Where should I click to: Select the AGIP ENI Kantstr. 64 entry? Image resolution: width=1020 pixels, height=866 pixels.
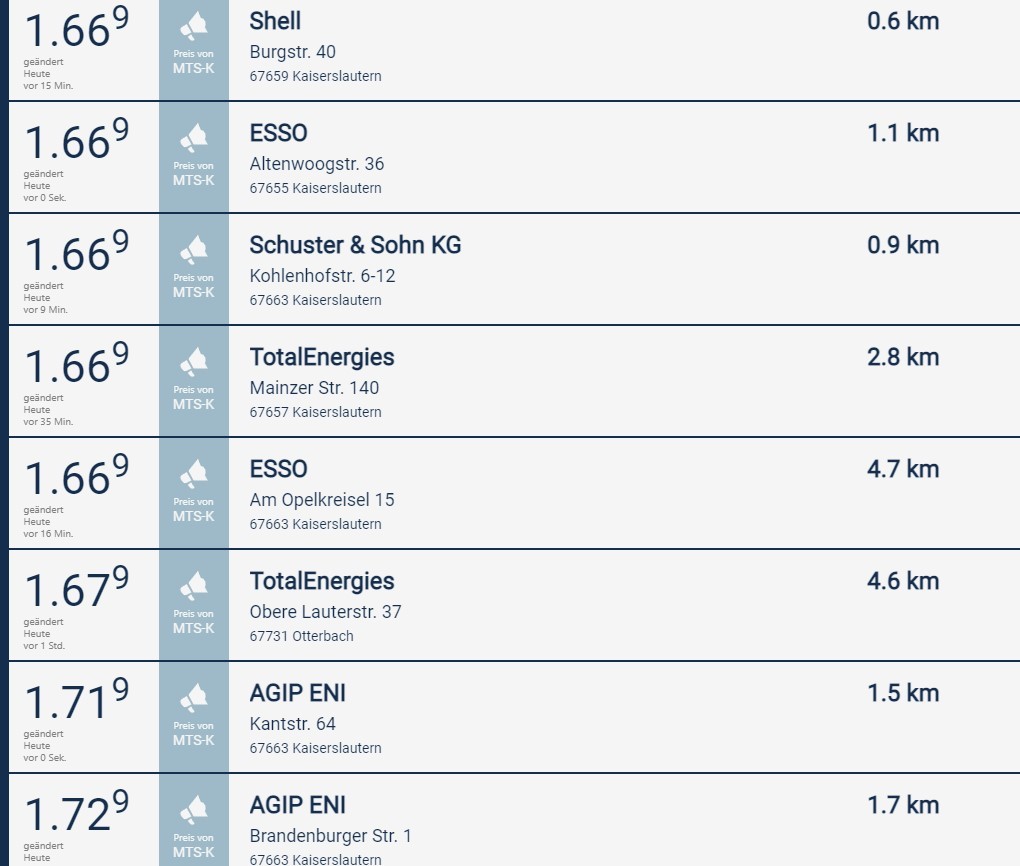click(297, 694)
